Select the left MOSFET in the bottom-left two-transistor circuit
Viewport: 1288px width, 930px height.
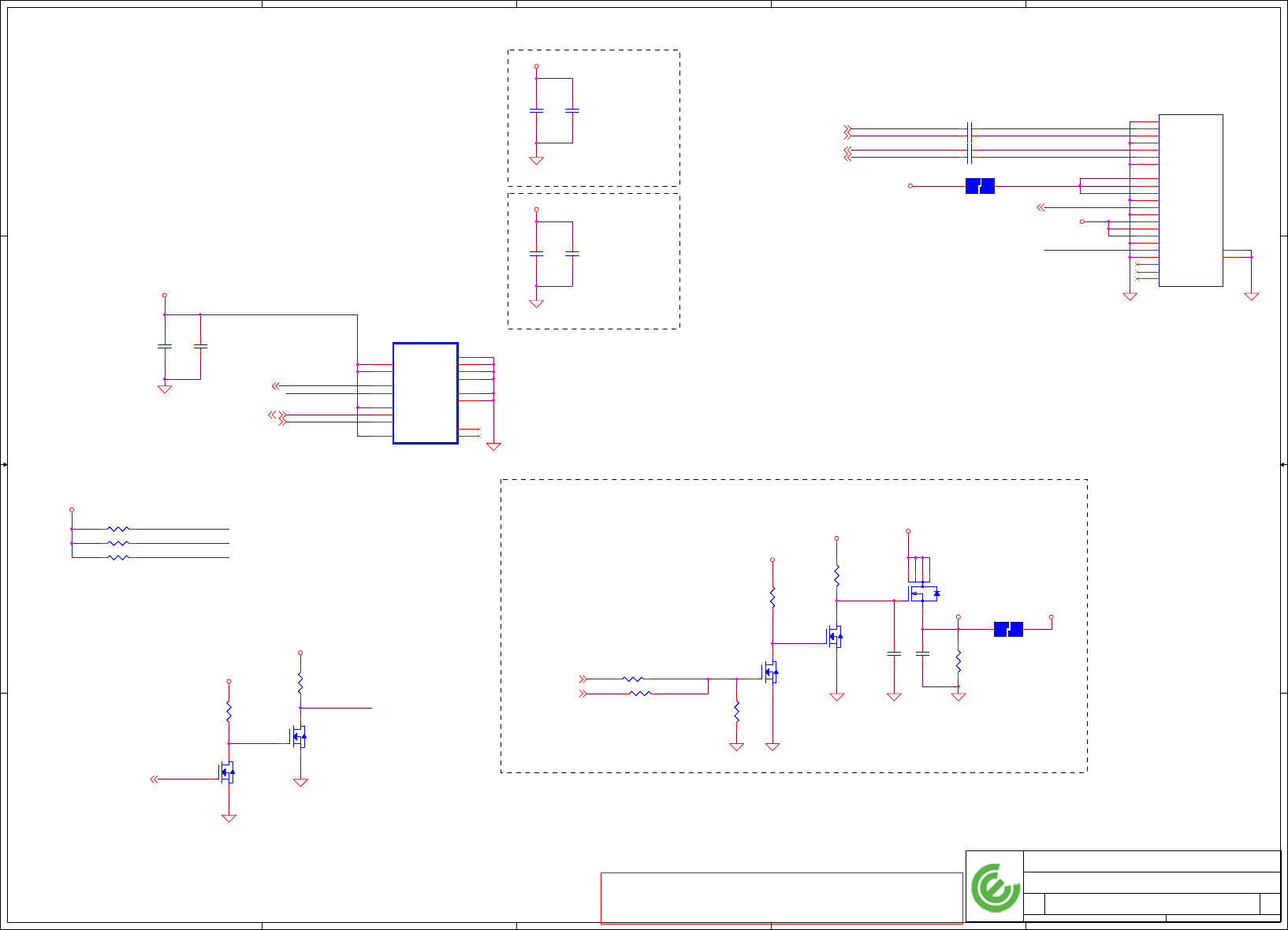[x=226, y=772]
